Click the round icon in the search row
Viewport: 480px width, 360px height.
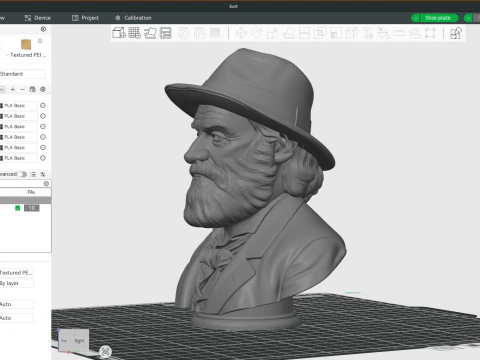tap(46, 183)
